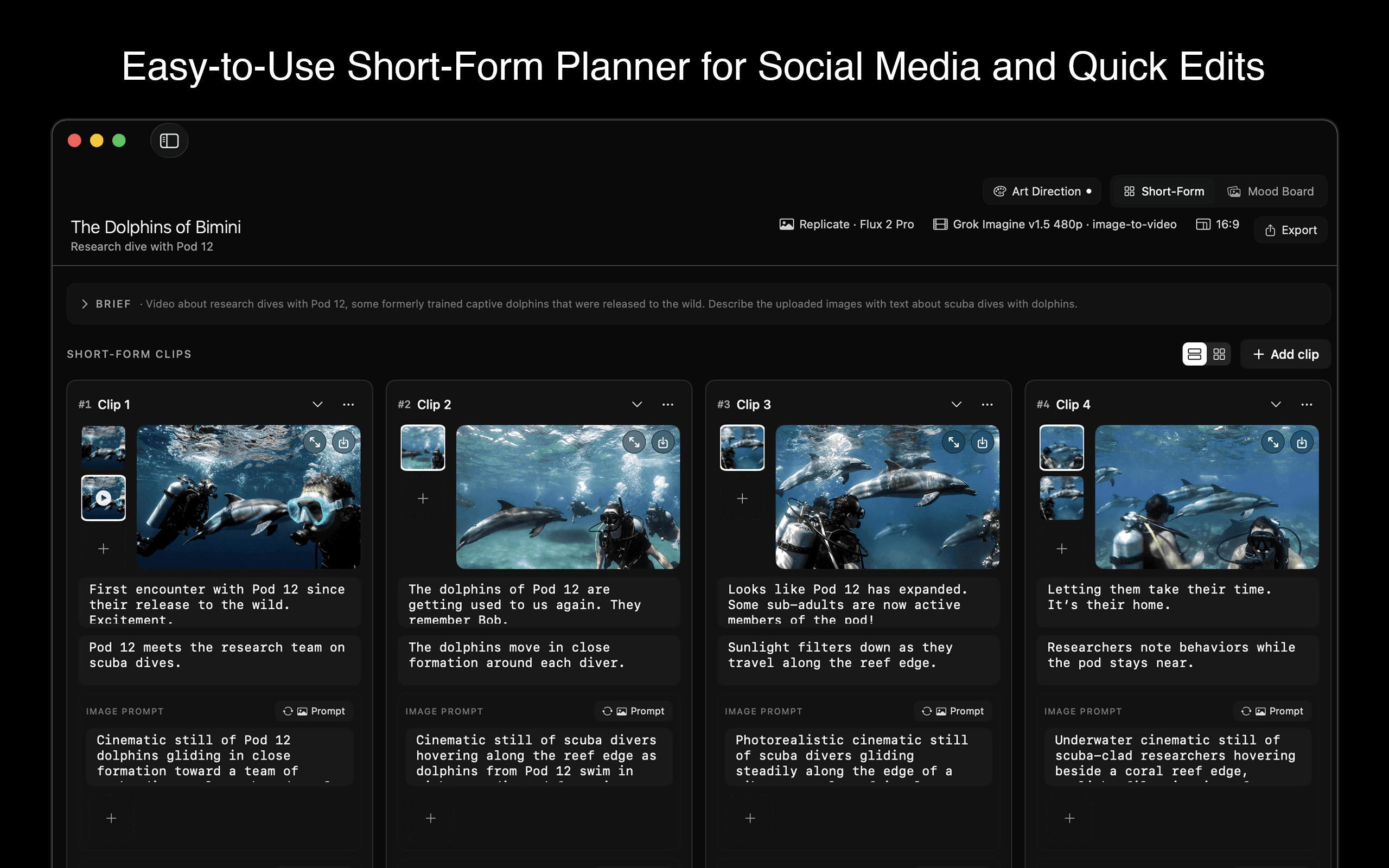
Task: Collapse Clip 3 with its chevron
Action: pos(956,405)
